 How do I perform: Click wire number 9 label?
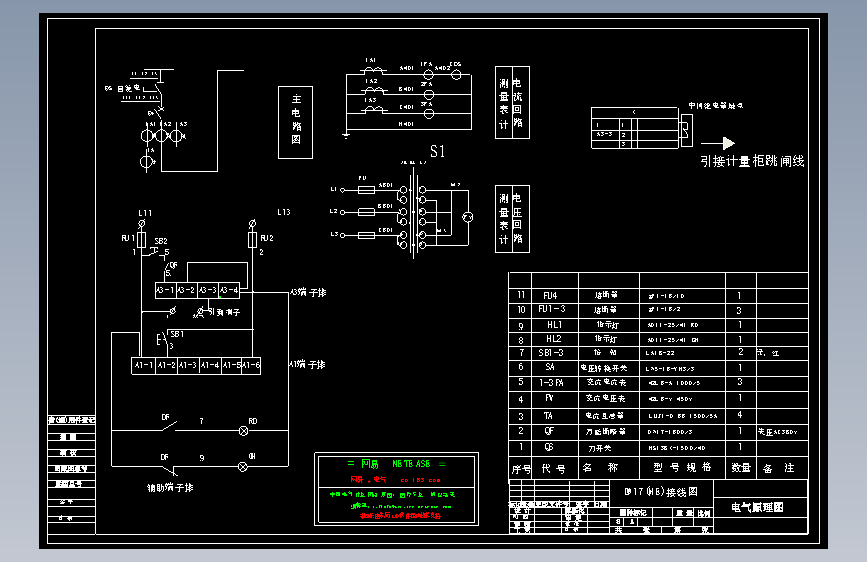tap(202, 458)
